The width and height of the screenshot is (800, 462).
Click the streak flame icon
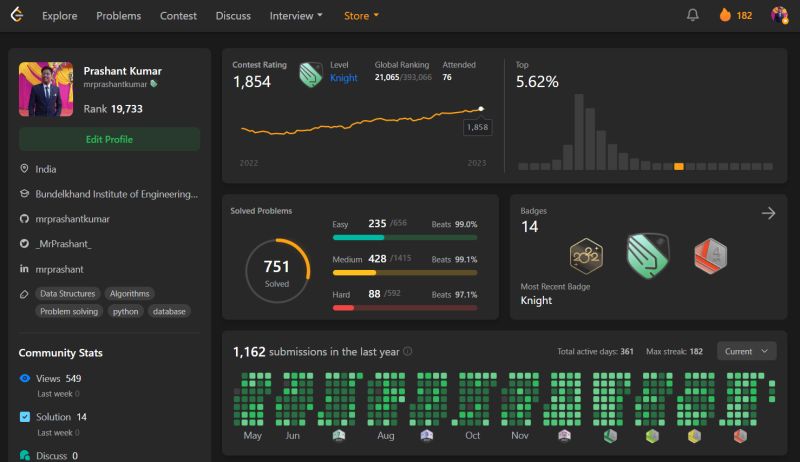725,15
